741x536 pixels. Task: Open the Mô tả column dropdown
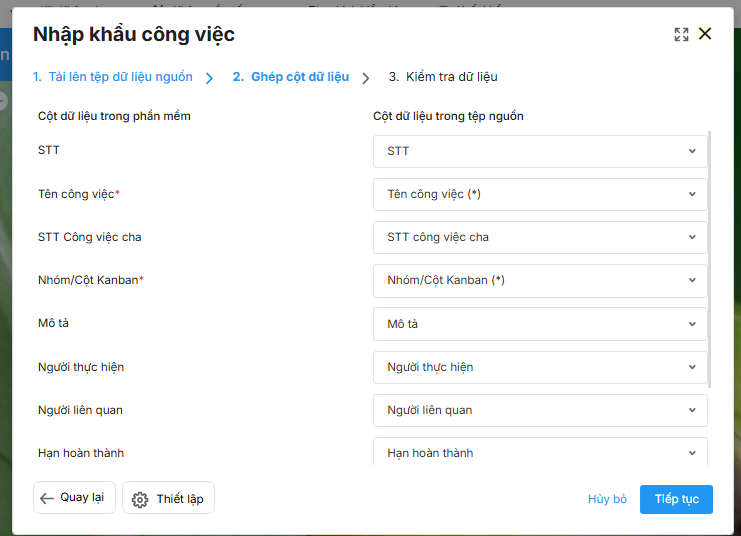540,324
